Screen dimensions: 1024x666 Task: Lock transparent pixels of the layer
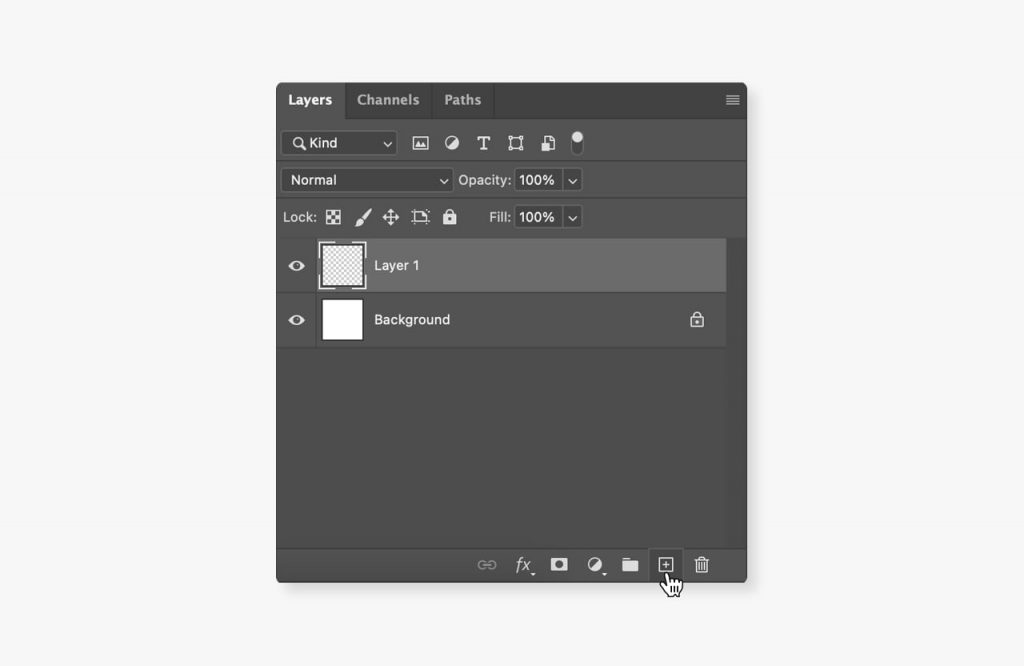click(x=331, y=217)
